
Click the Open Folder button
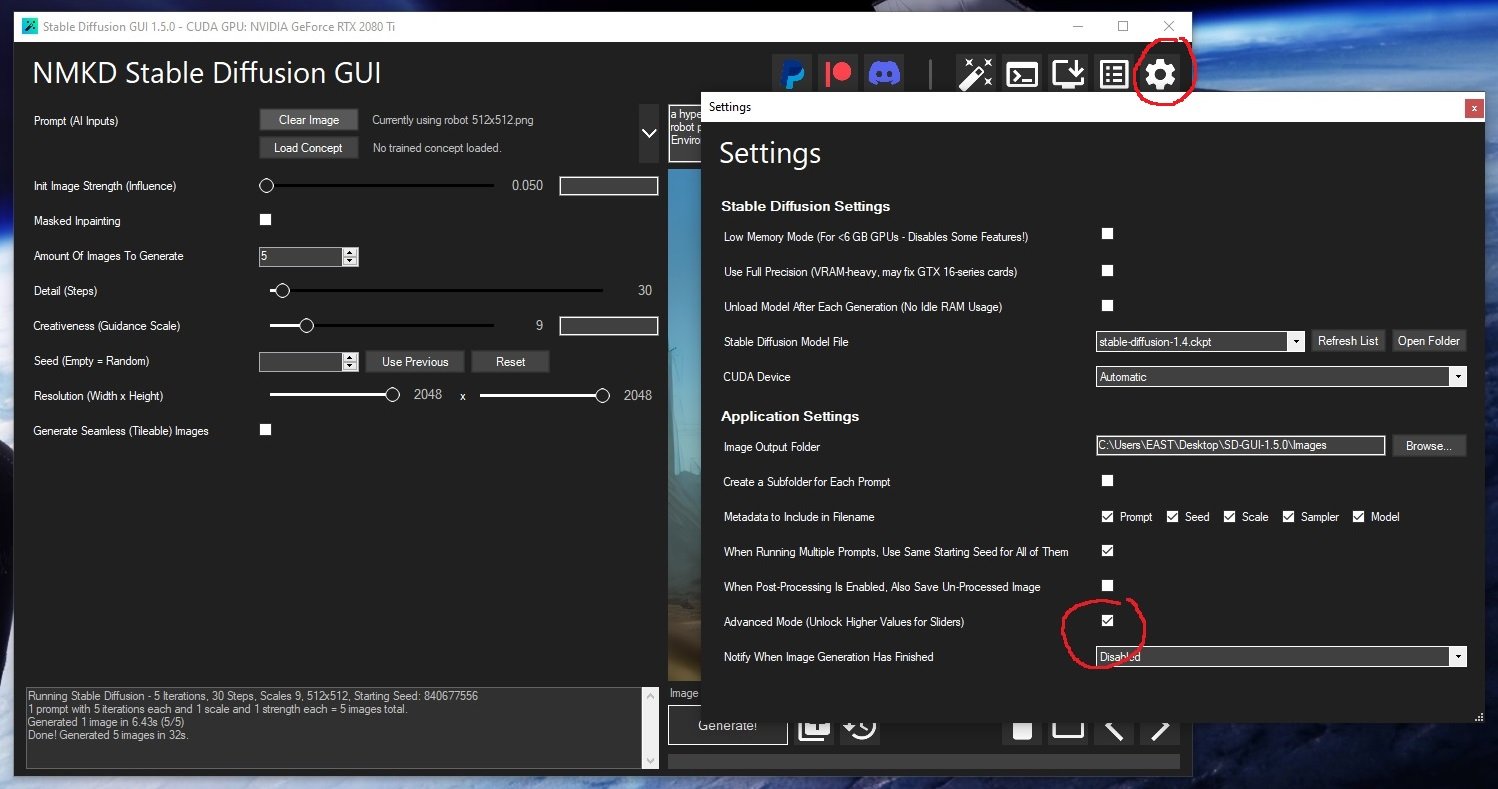click(1429, 341)
